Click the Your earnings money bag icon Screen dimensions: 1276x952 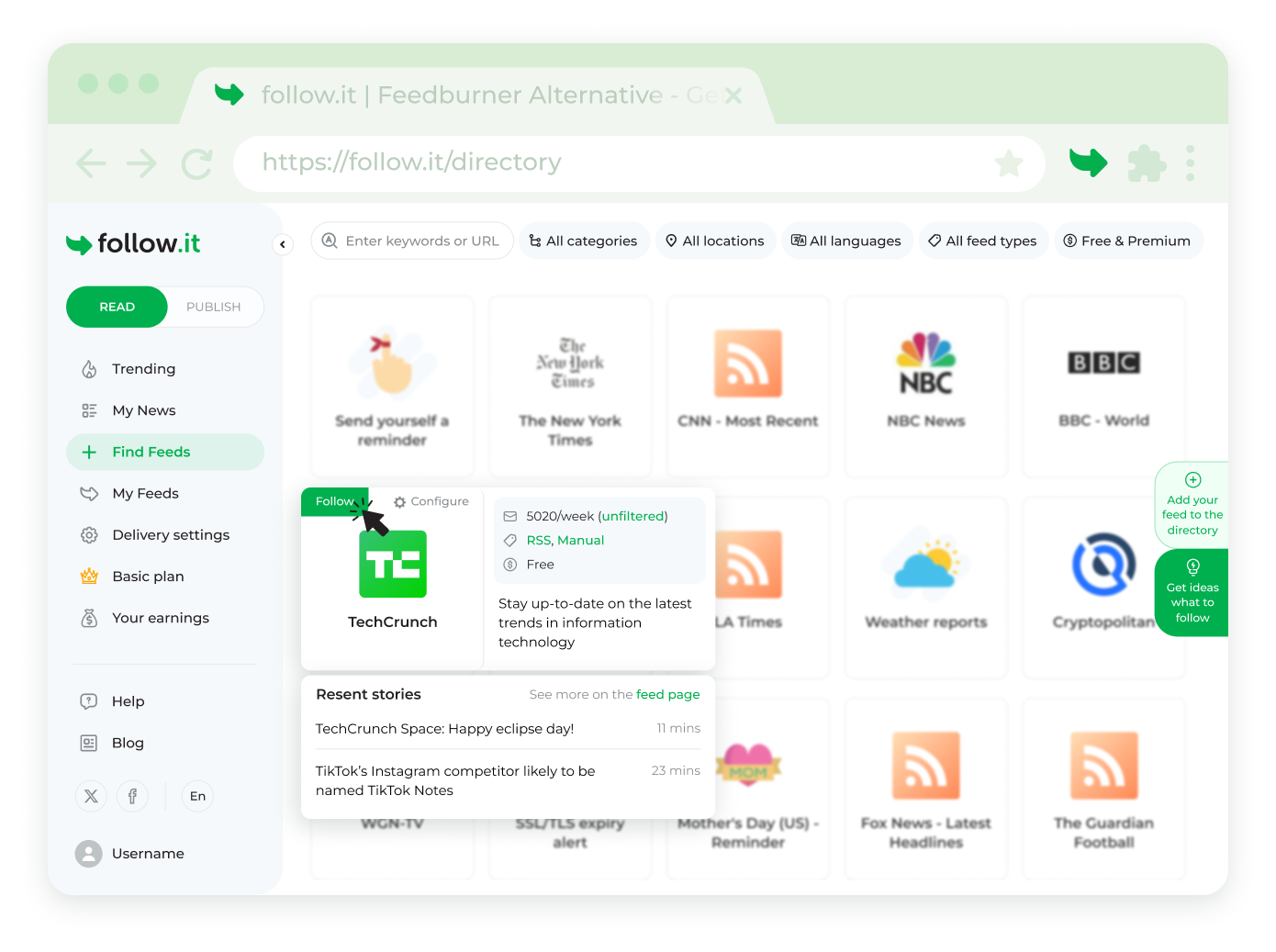tap(89, 618)
